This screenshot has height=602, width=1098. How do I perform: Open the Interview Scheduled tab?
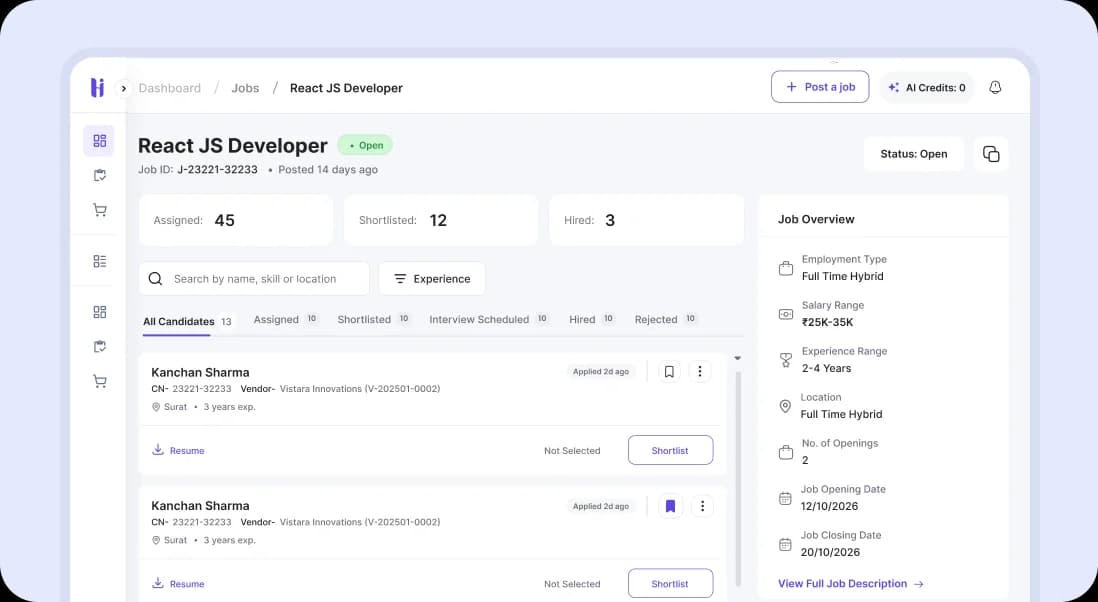[x=480, y=319]
